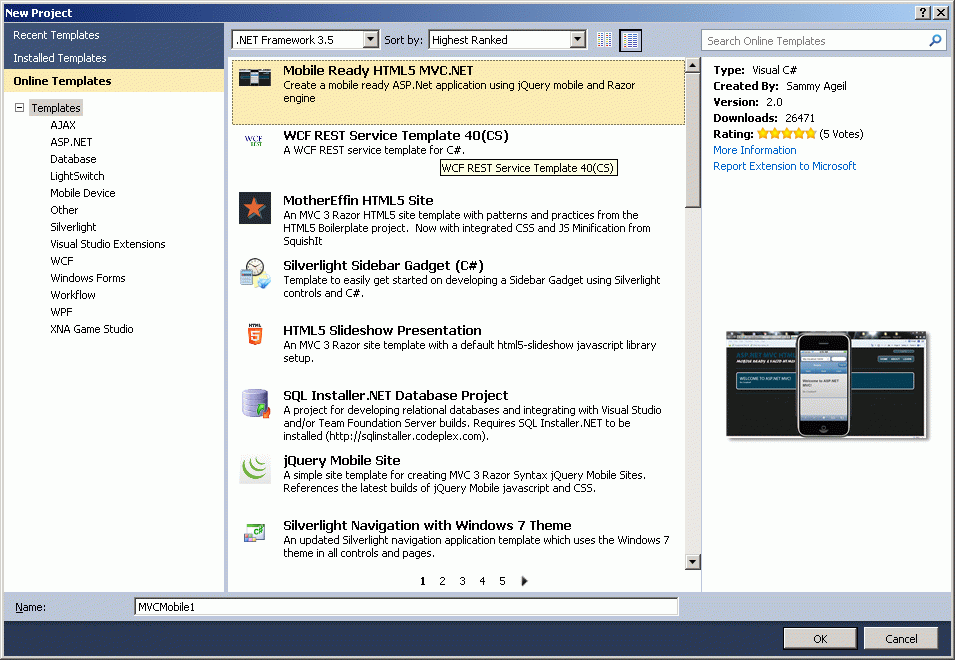Select the Workflow category
This screenshot has width=955, height=660.
tap(73, 295)
